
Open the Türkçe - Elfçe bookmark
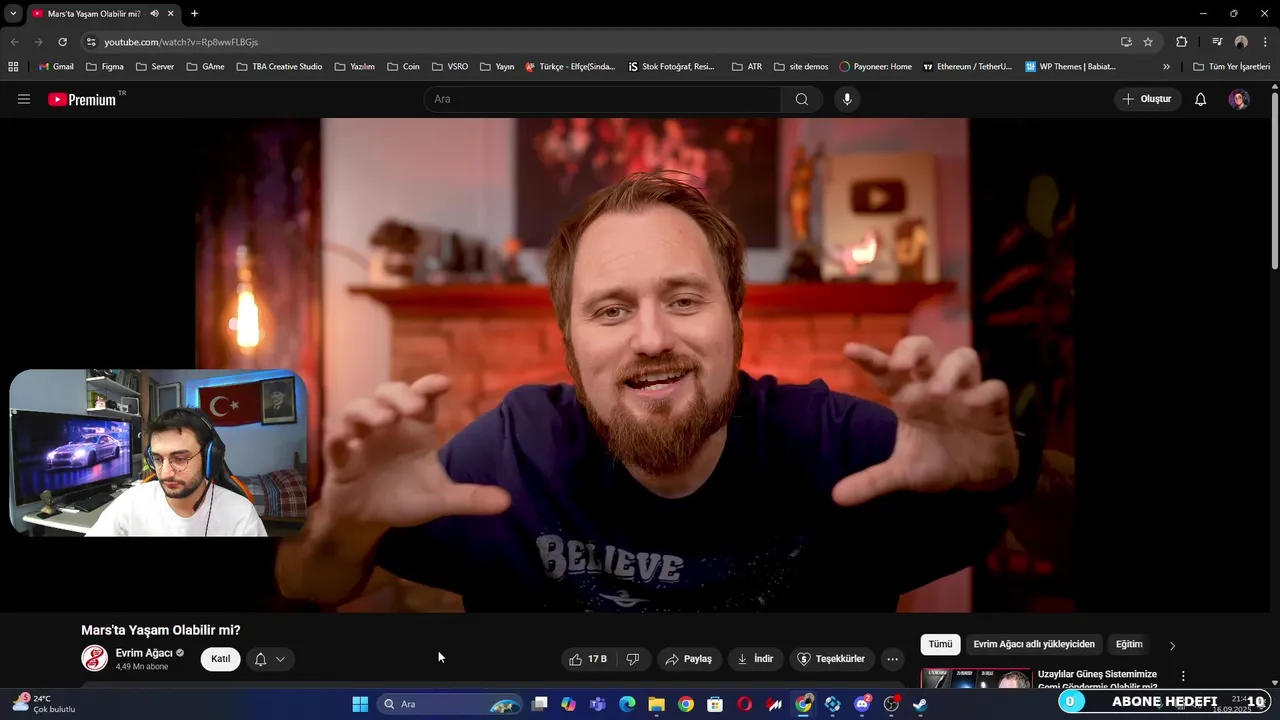pos(571,67)
